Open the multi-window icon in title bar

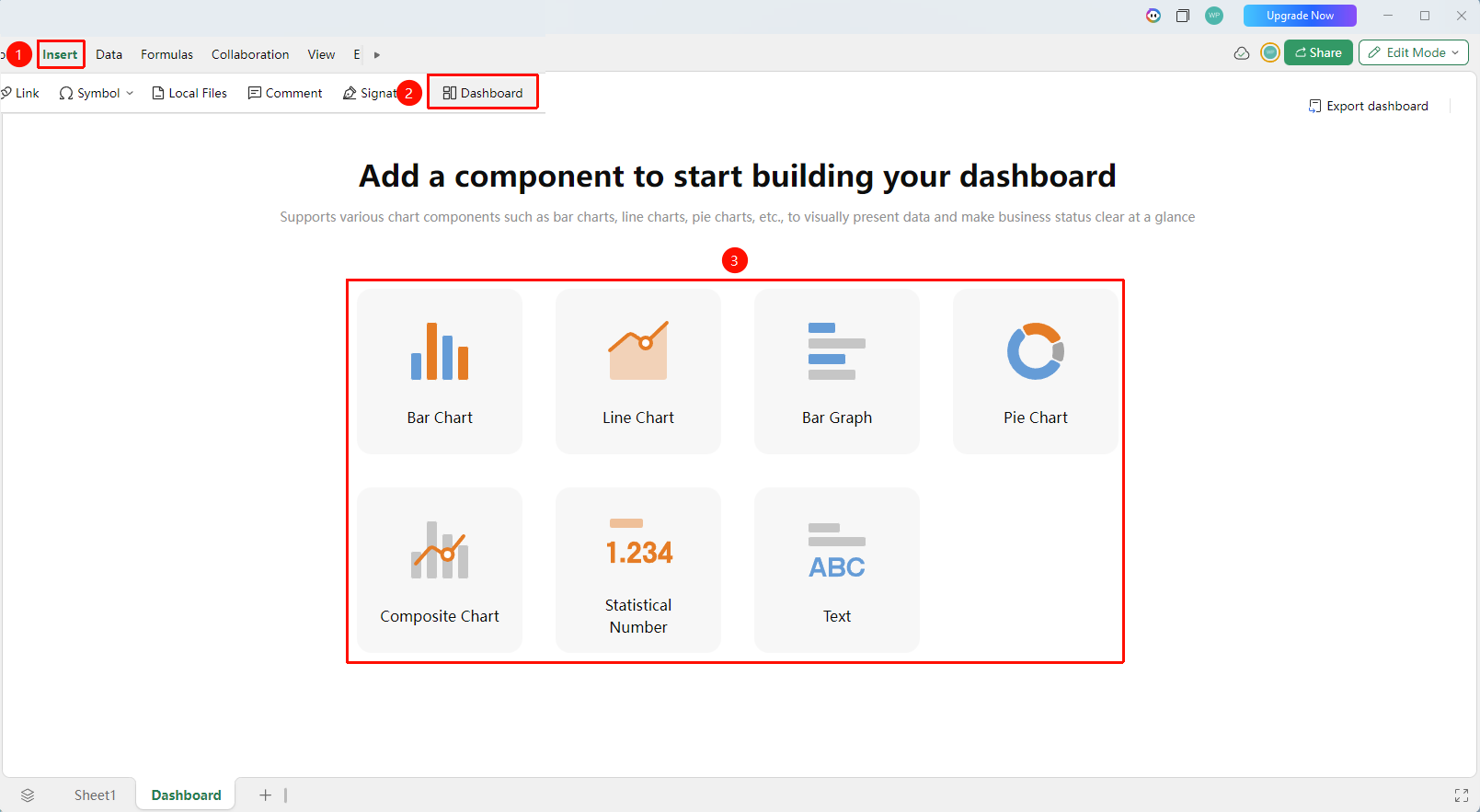(x=1183, y=16)
